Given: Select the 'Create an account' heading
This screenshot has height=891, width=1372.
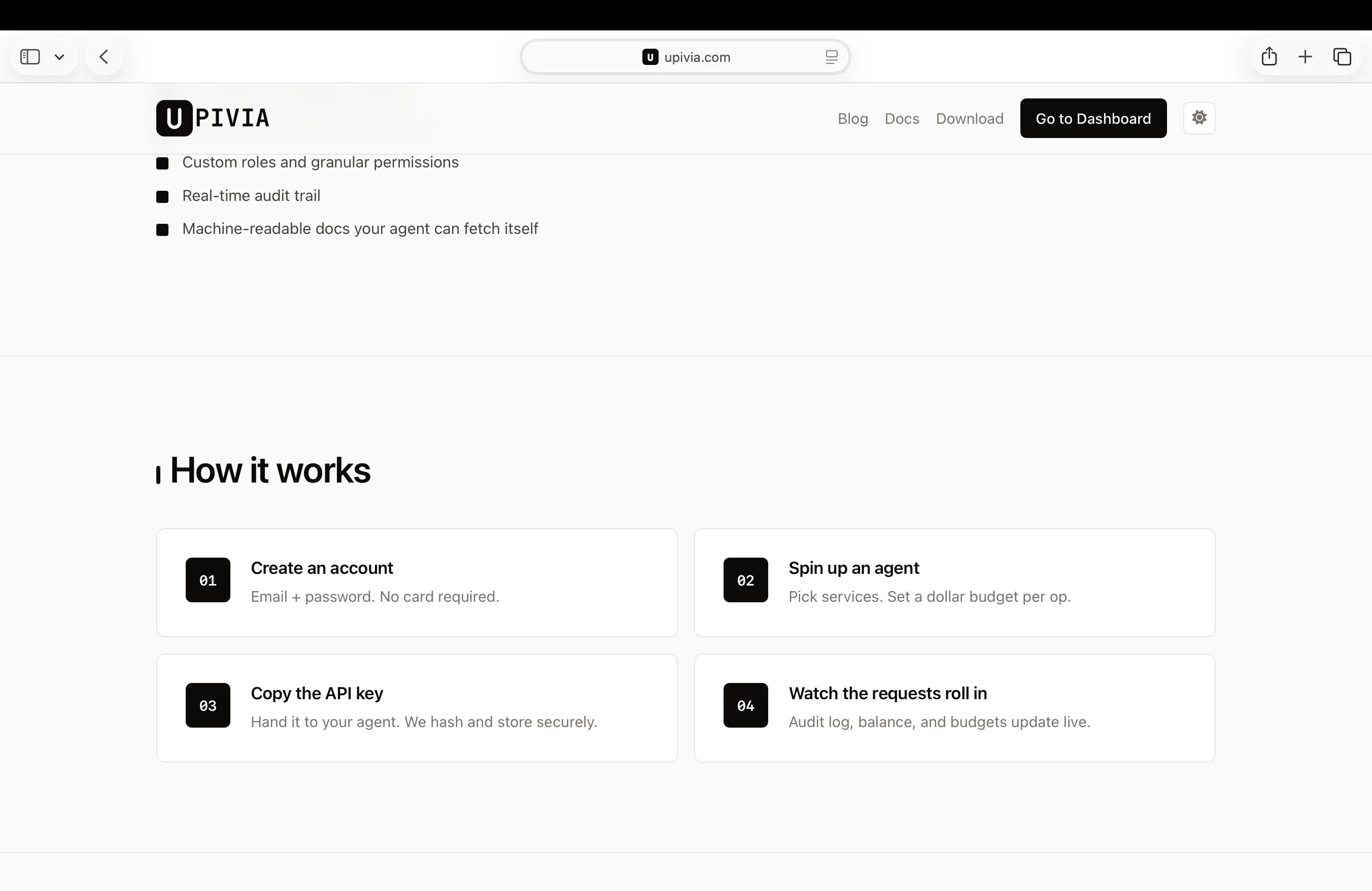Looking at the screenshot, I should coord(322,568).
